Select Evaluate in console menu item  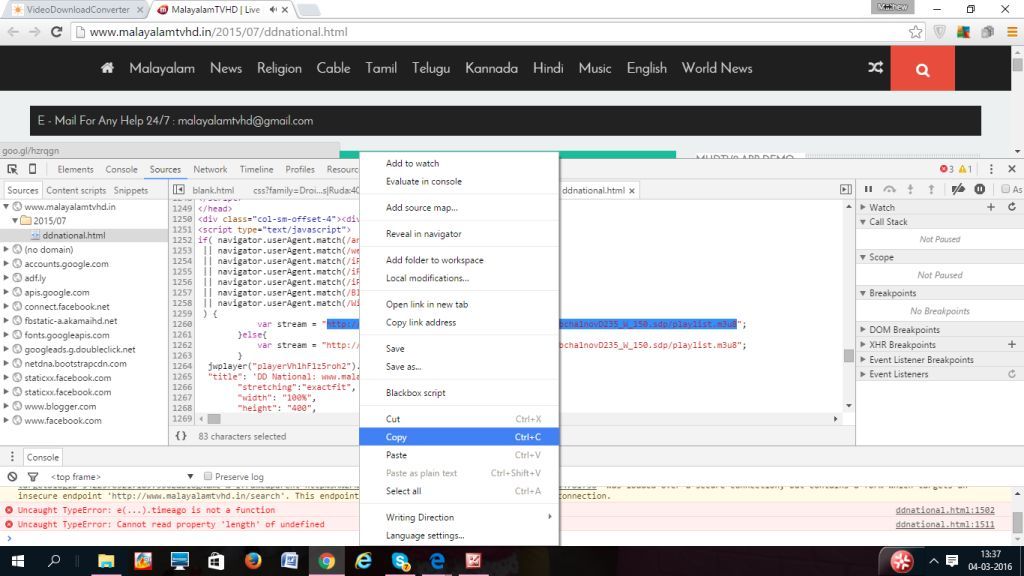tap(459, 182)
